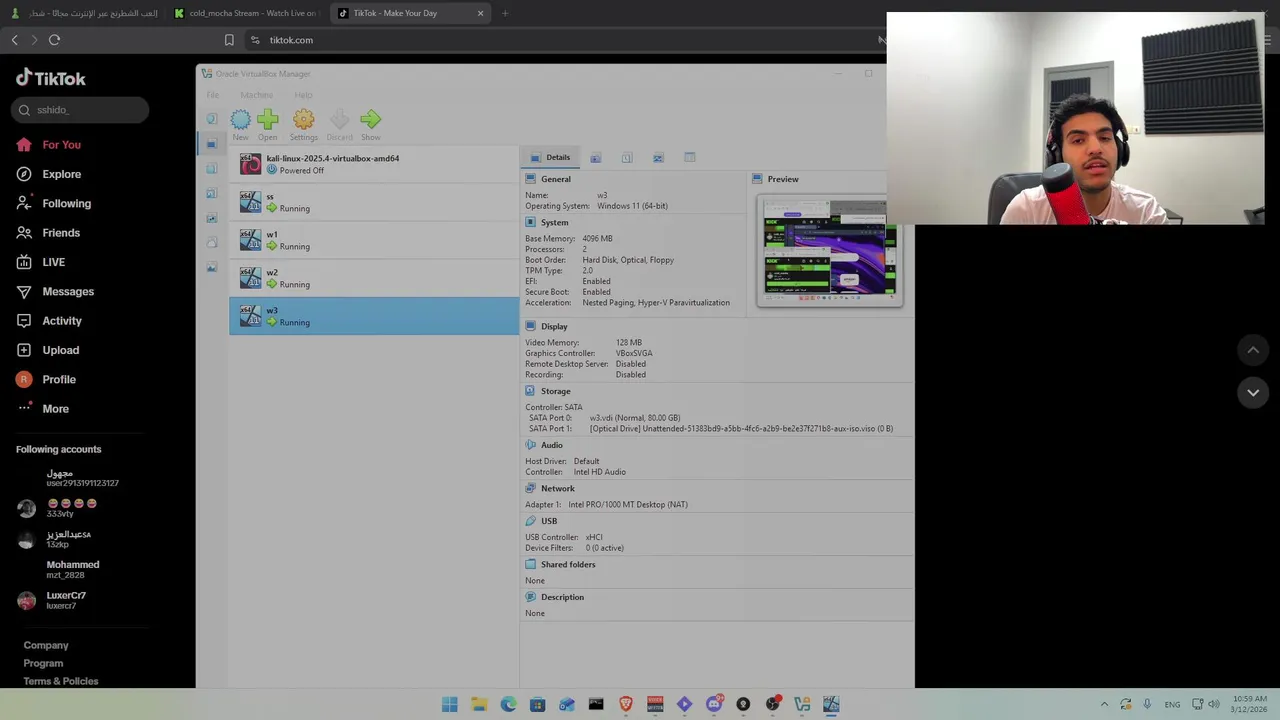Switch to the Details tab

click(x=550, y=157)
